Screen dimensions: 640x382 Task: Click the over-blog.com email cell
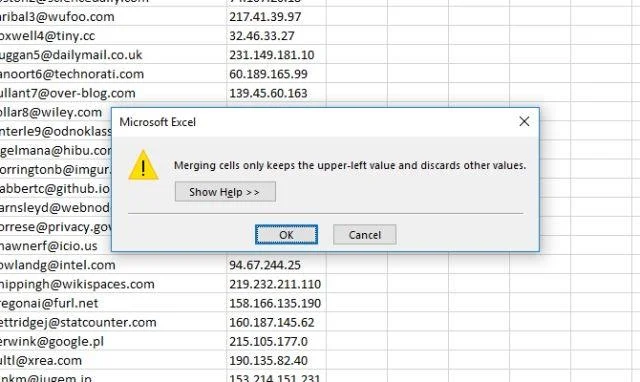(x=113, y=93)
